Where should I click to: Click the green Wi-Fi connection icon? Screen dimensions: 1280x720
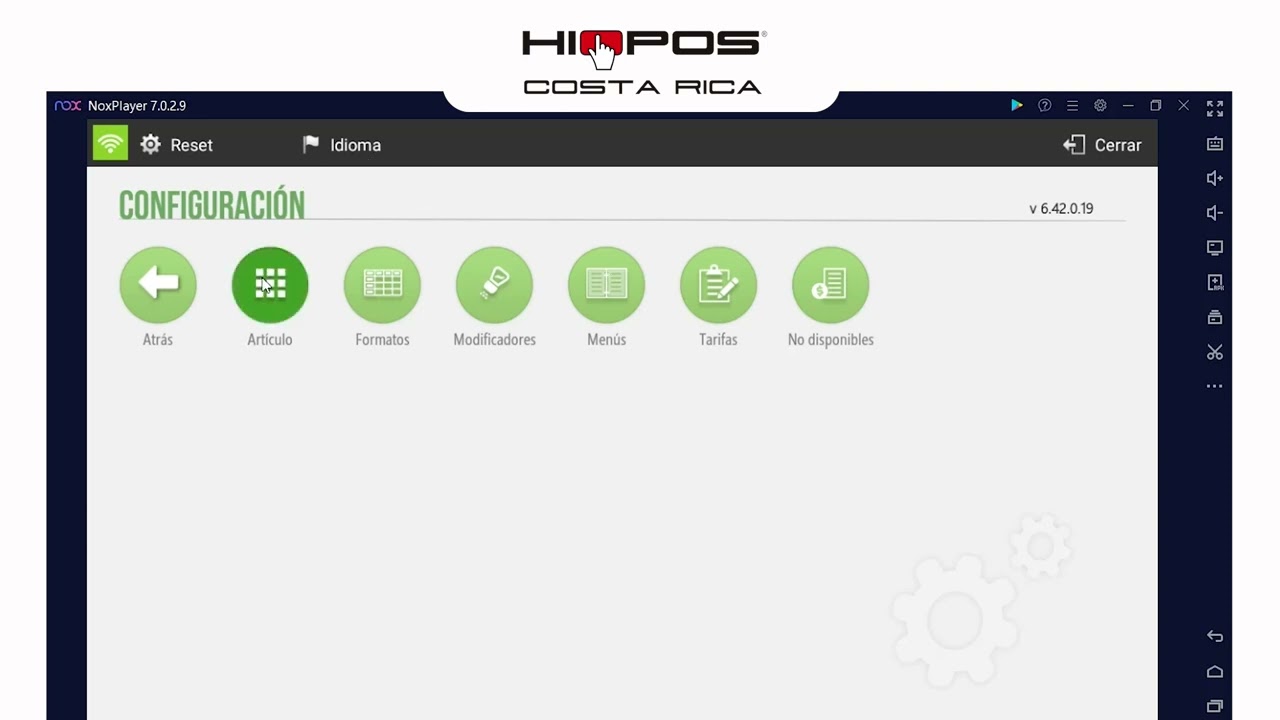pyautogui.click(x=110, y=144)
